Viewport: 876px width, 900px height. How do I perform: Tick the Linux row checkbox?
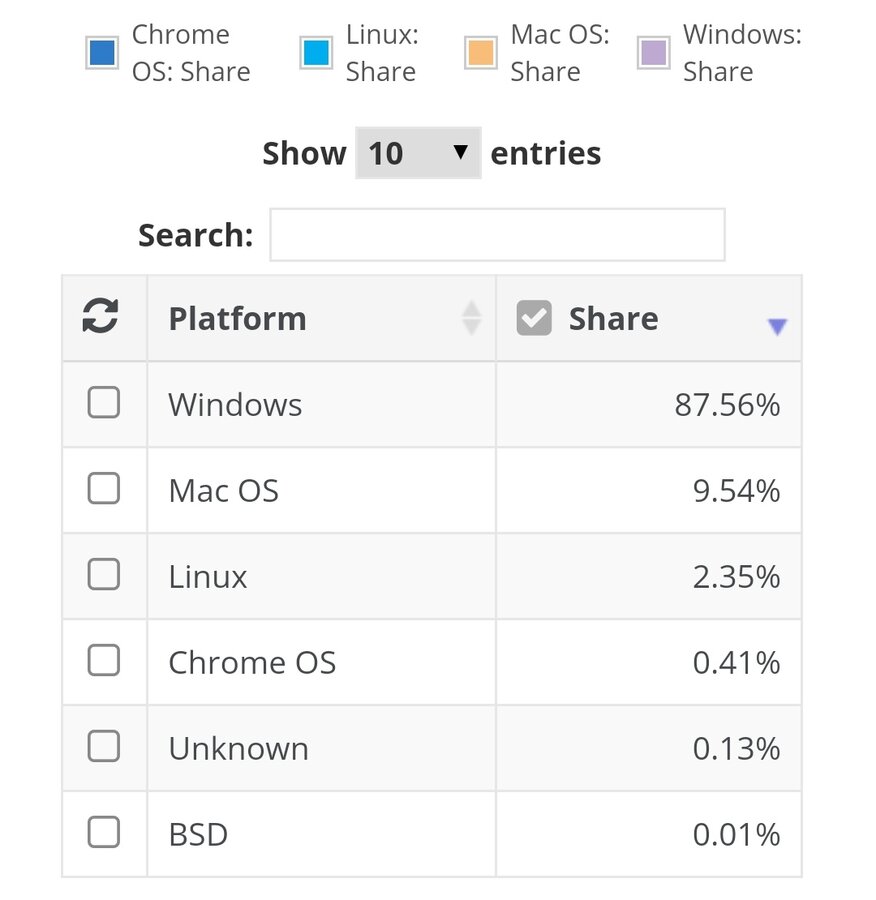tap(104, 575)
